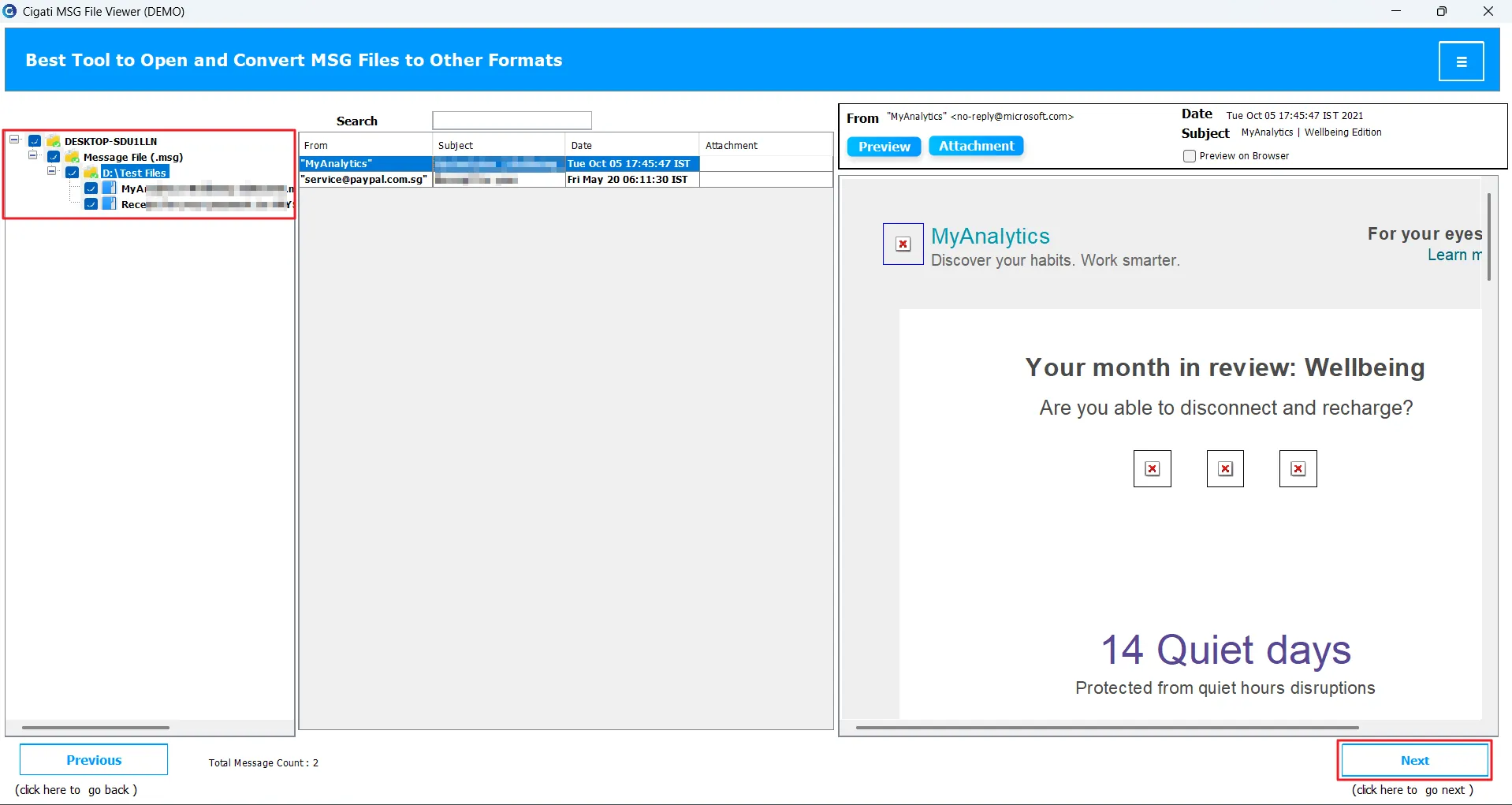Click the Previous button
The image size is (1512, 805).
pyautogui.click(x=94, y=760)
